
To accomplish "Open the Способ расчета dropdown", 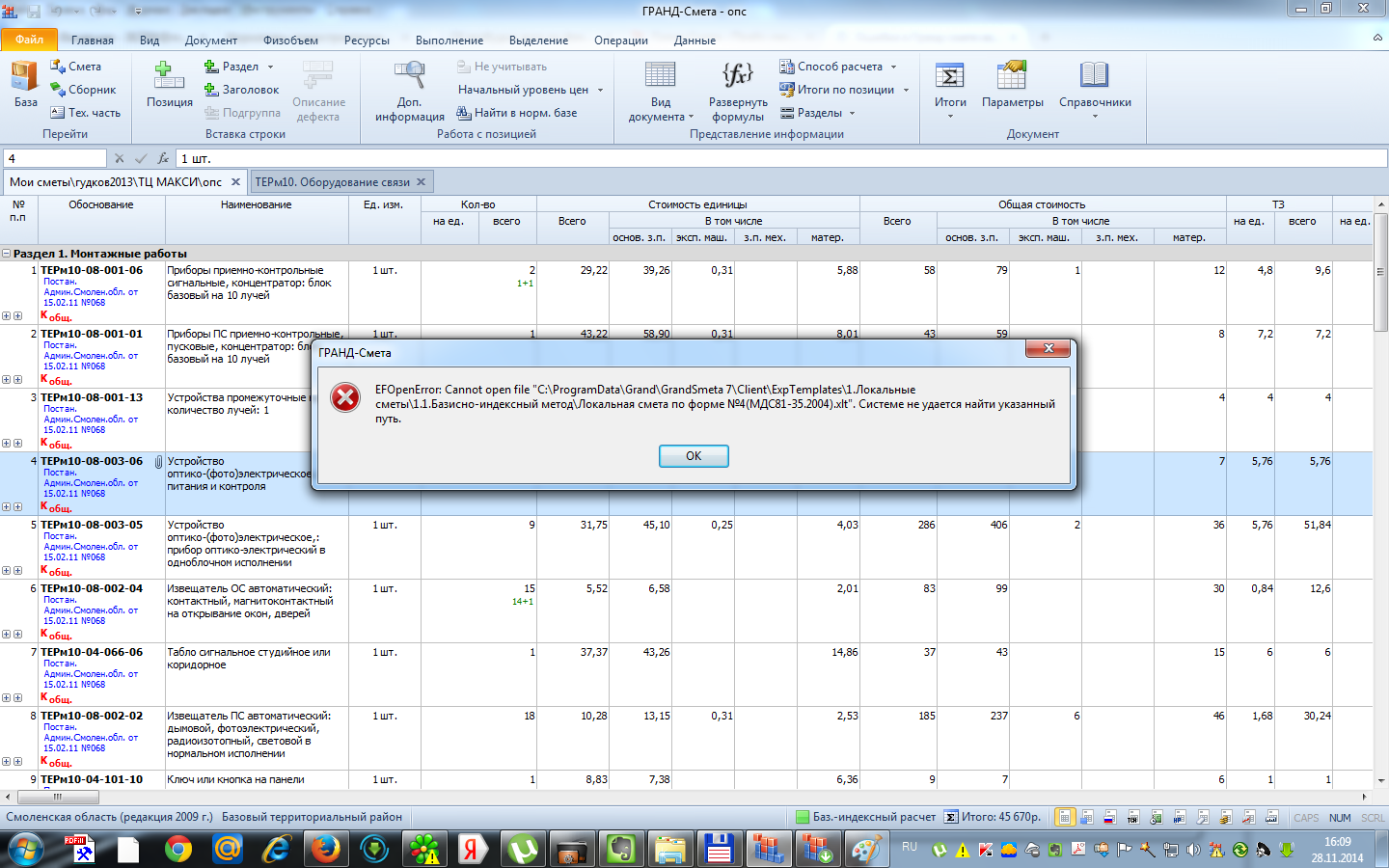I will (x=893, y=67).
